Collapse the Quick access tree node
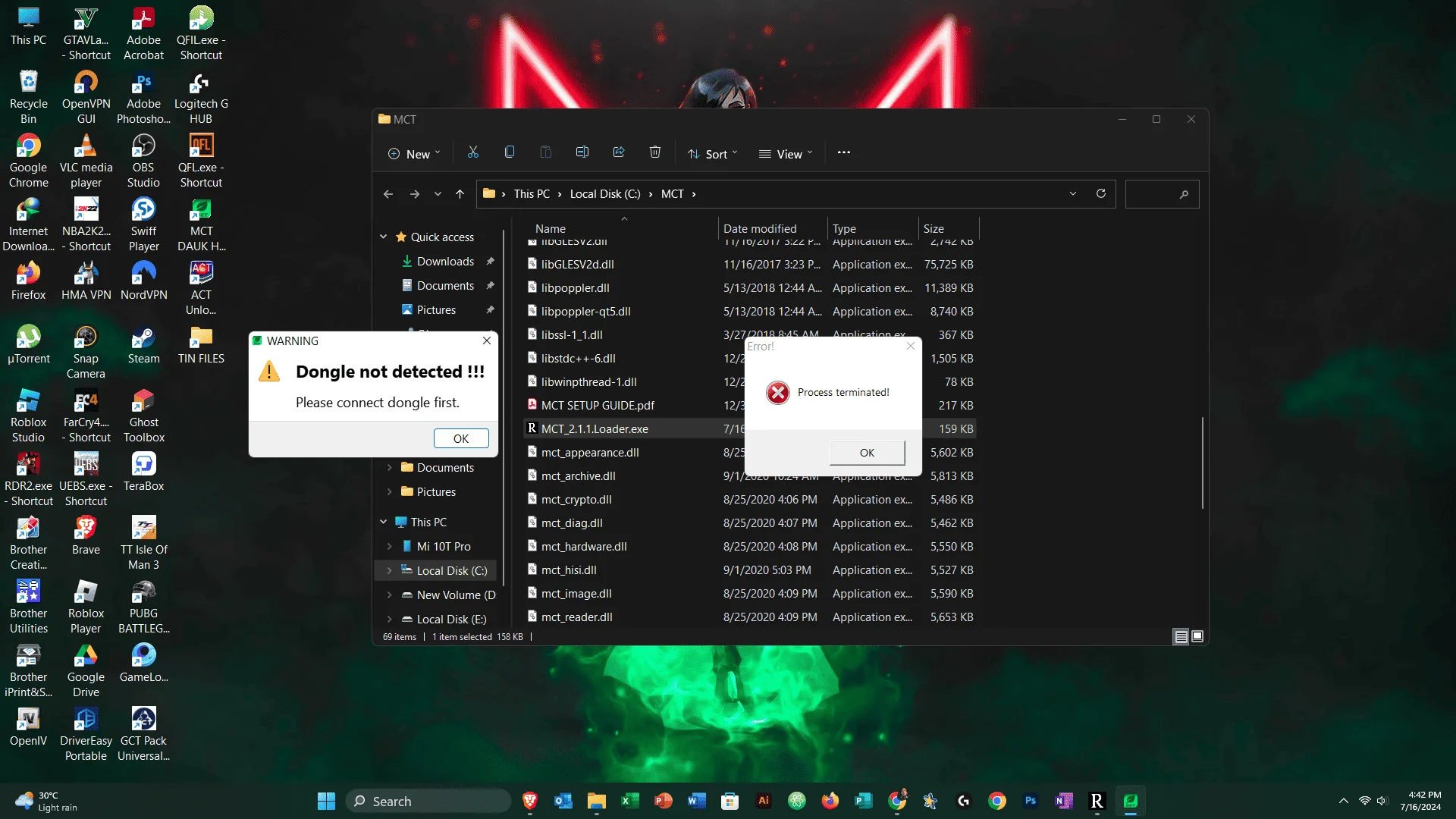Screen dimensions: 1456x819 (384, 237)
